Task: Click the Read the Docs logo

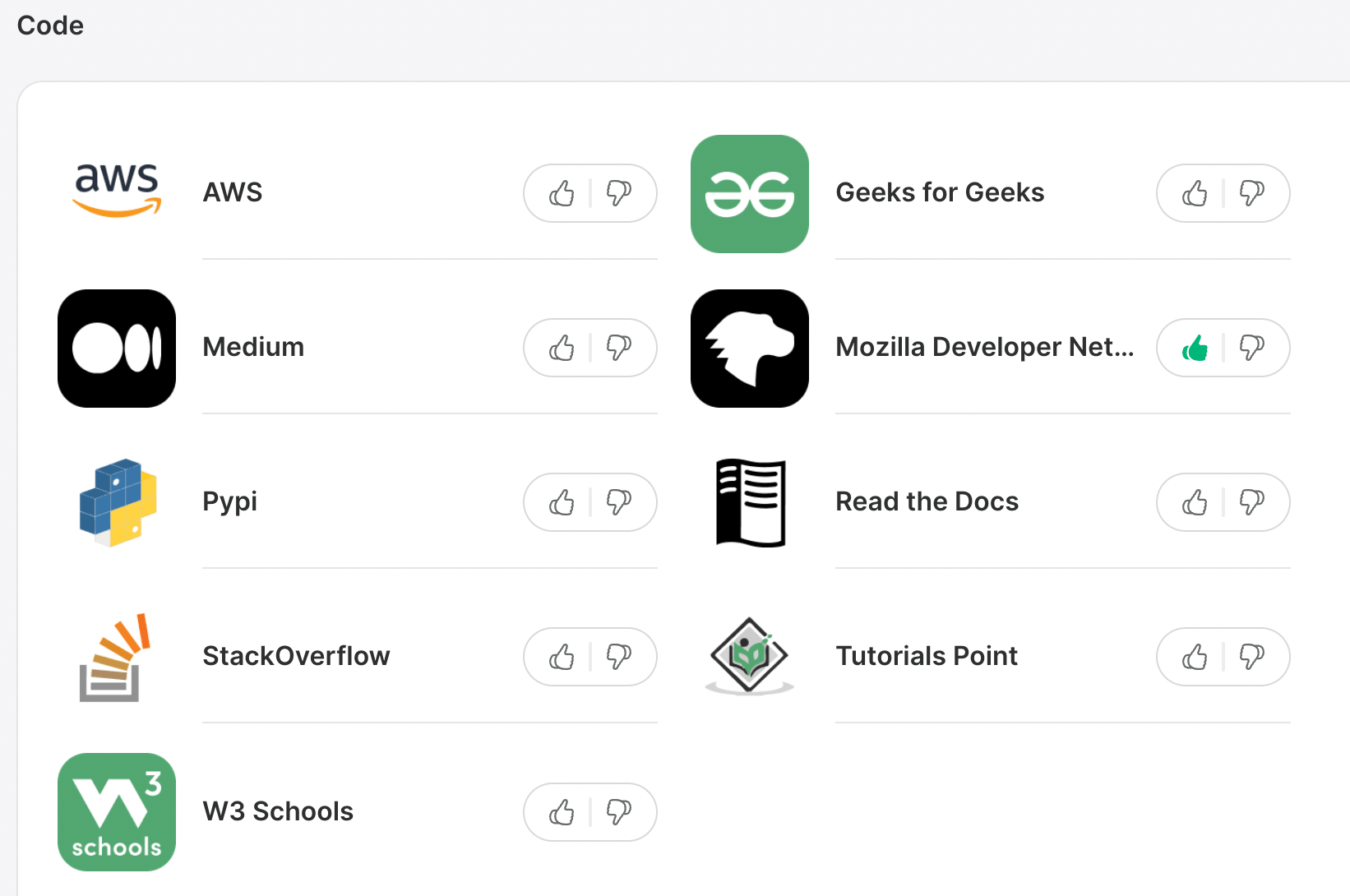Action: click(751, 502)
